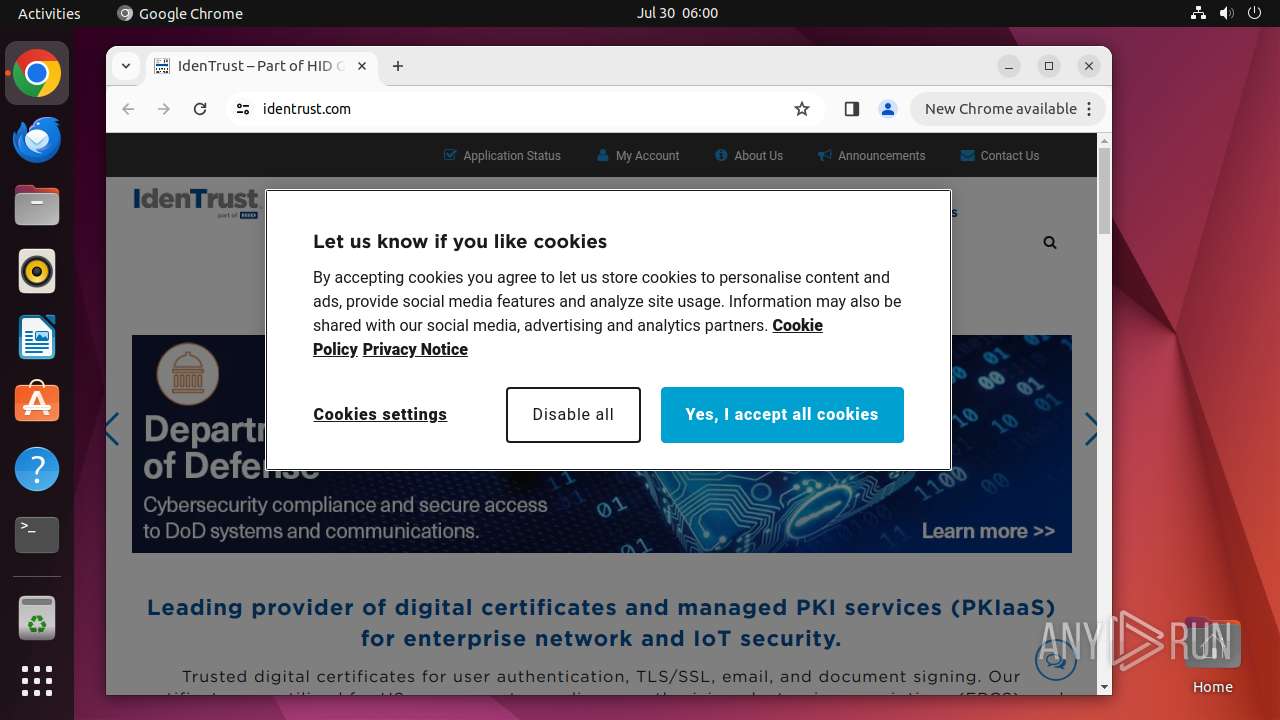
Task: Open the Home folder icon on the desktop
Action: coord(1212,655)
